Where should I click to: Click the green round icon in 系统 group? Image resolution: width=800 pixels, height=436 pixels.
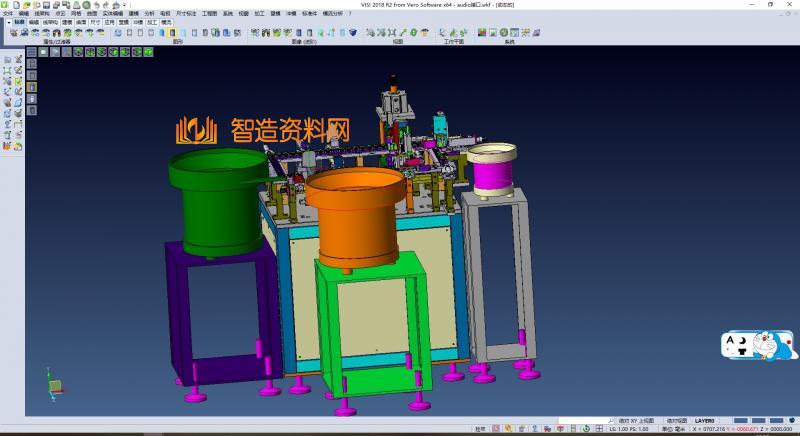pyautogui.click(x=505, y=33)
